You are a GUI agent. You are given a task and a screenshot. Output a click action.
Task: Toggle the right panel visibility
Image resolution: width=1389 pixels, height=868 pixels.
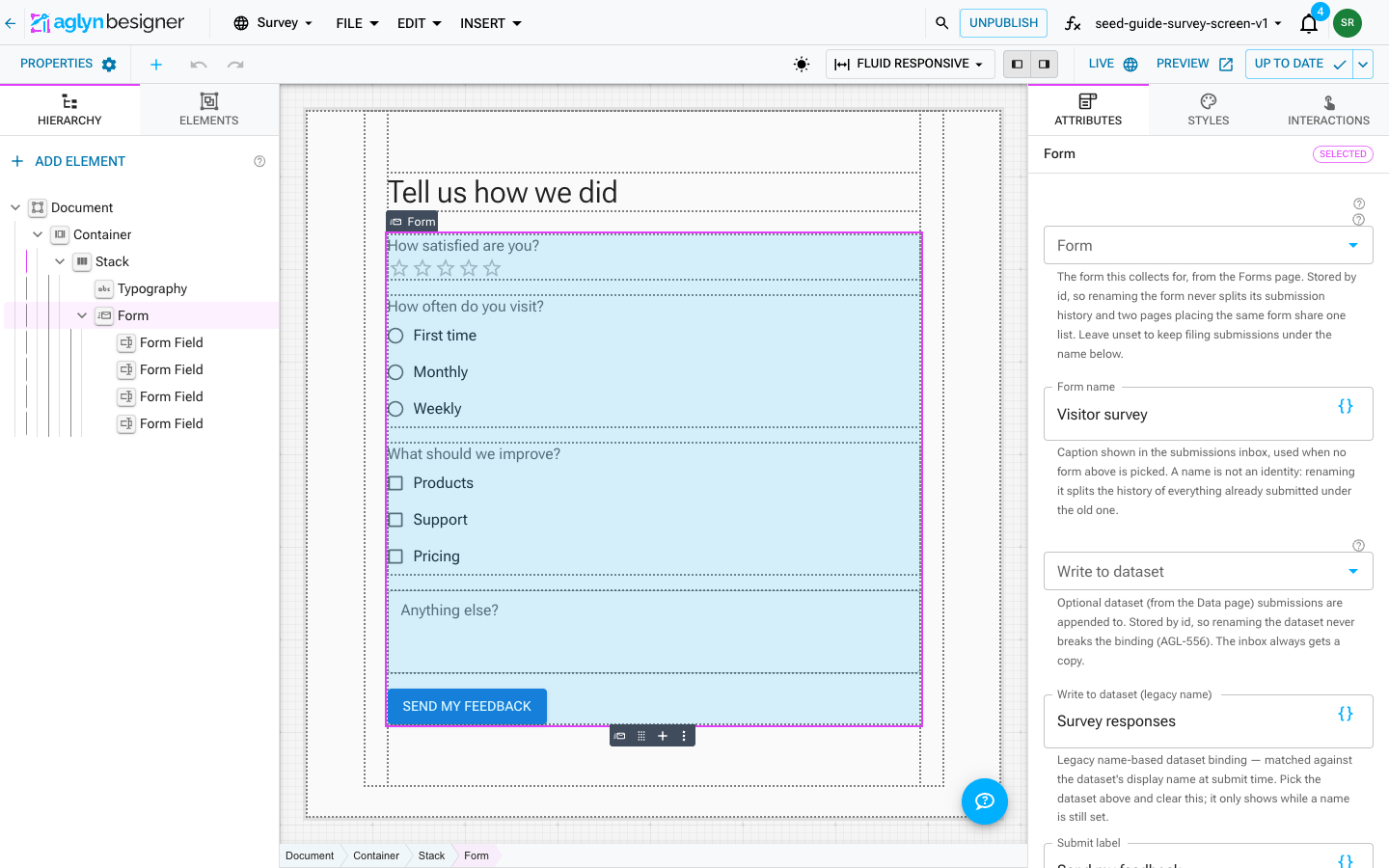[x=1045, y=65]
